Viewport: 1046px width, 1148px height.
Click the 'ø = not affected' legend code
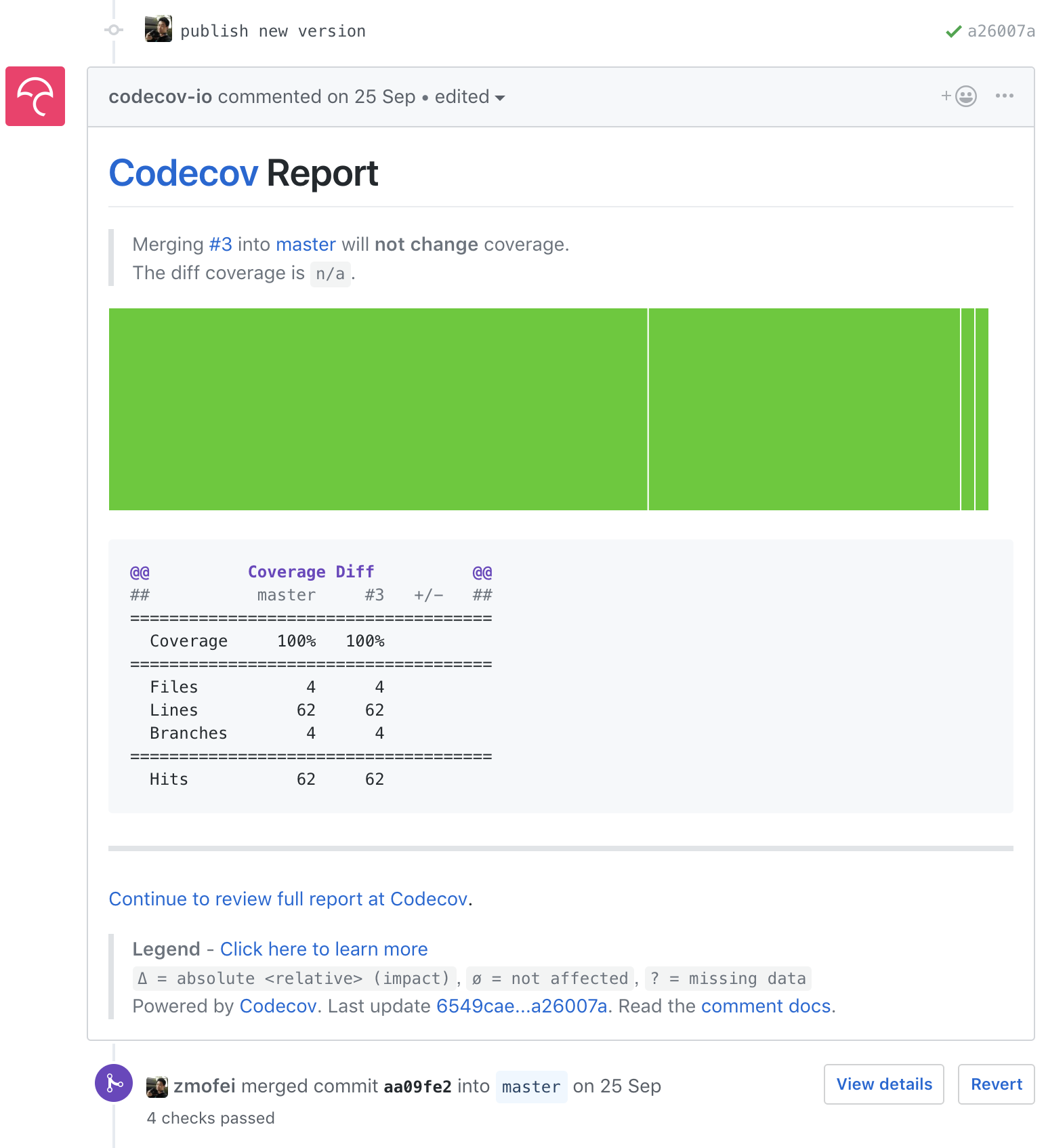click(x=549, y=979)
